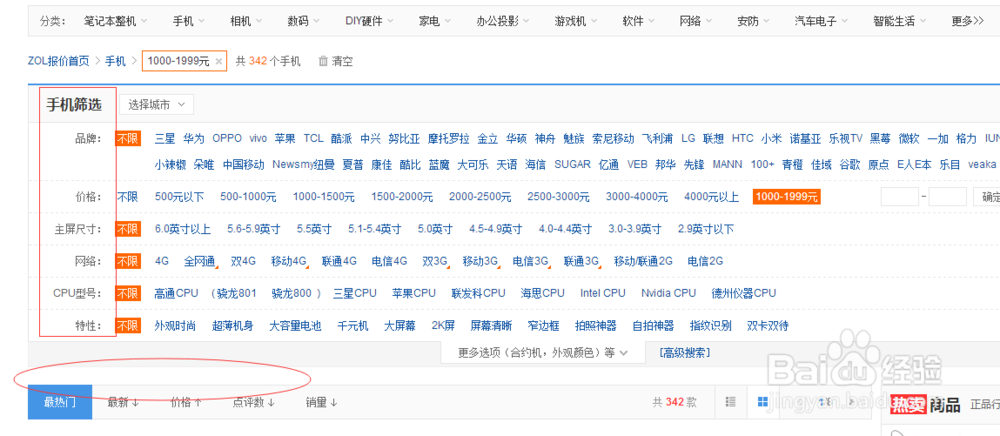Click the active 1000-1999元 price option

[x=786, y=197]
